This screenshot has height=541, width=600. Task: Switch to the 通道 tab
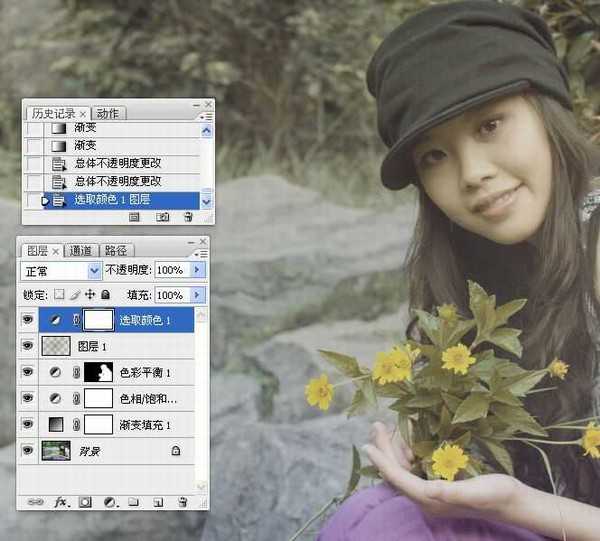81,250
